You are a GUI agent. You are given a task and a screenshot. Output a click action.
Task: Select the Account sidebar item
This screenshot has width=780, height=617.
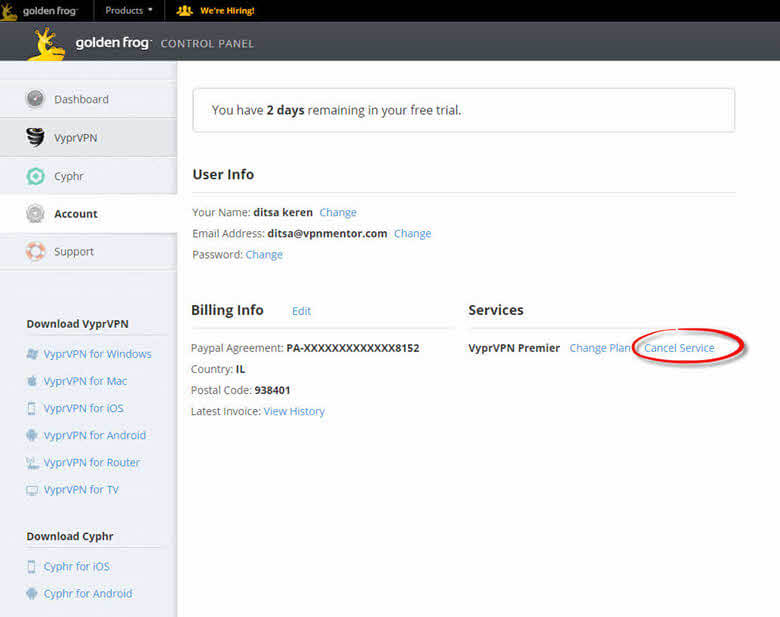[88, 213]
